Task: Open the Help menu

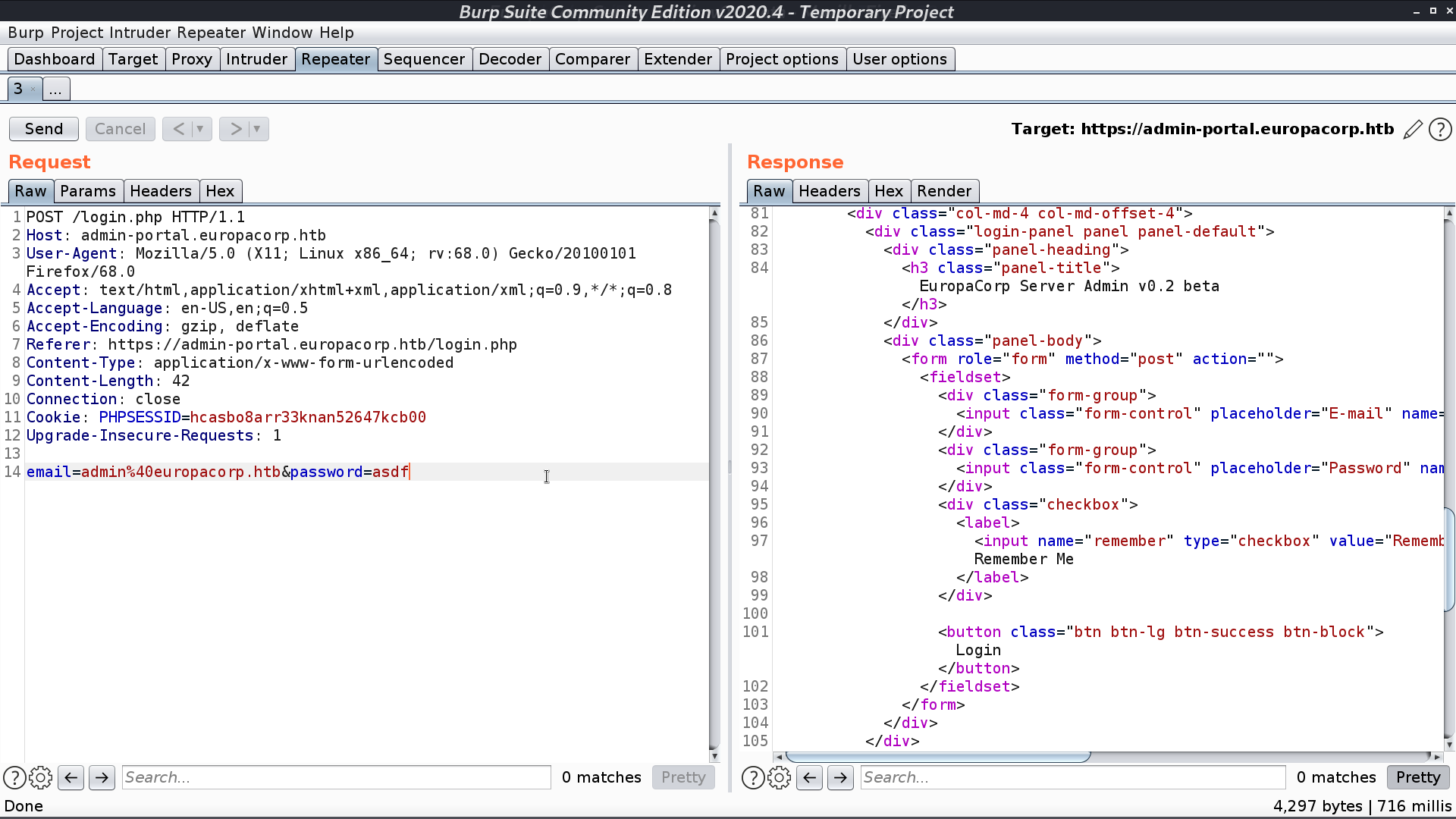Action: 336,33
